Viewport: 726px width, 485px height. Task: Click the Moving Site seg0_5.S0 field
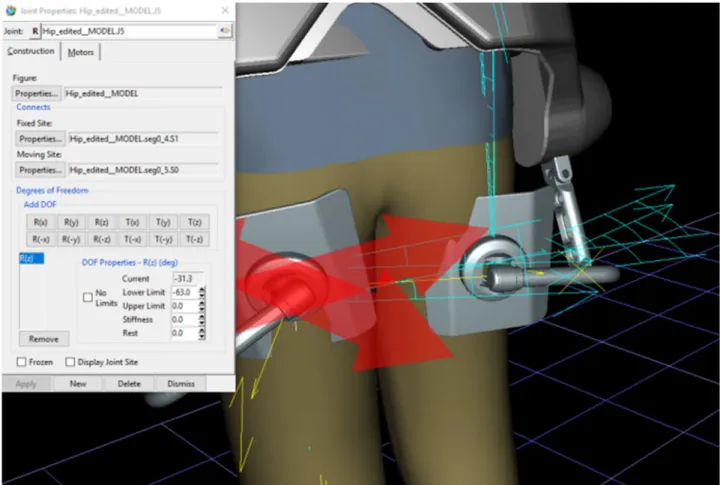[x=143, y=170]
